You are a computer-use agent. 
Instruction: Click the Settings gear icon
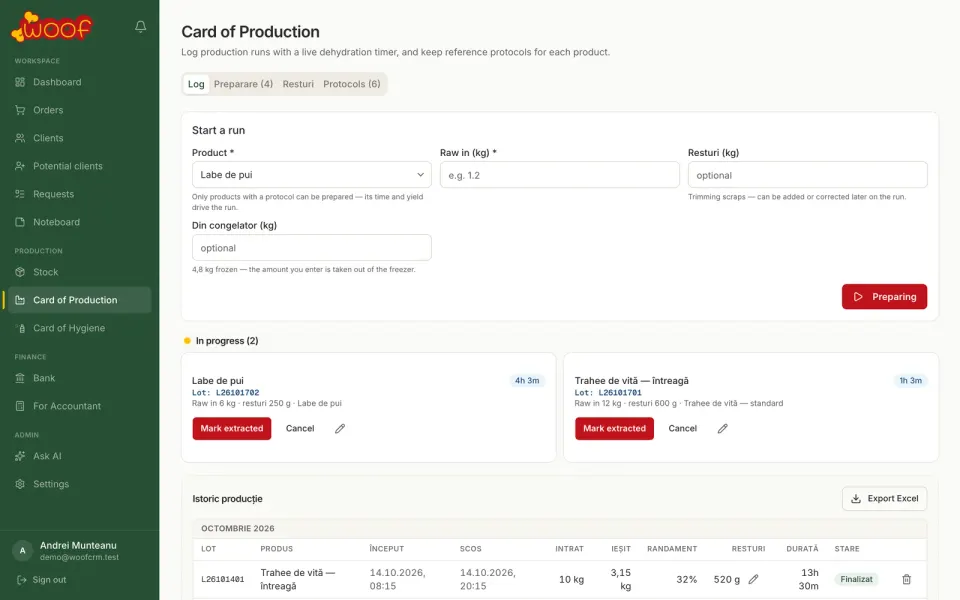coord(20,484)
